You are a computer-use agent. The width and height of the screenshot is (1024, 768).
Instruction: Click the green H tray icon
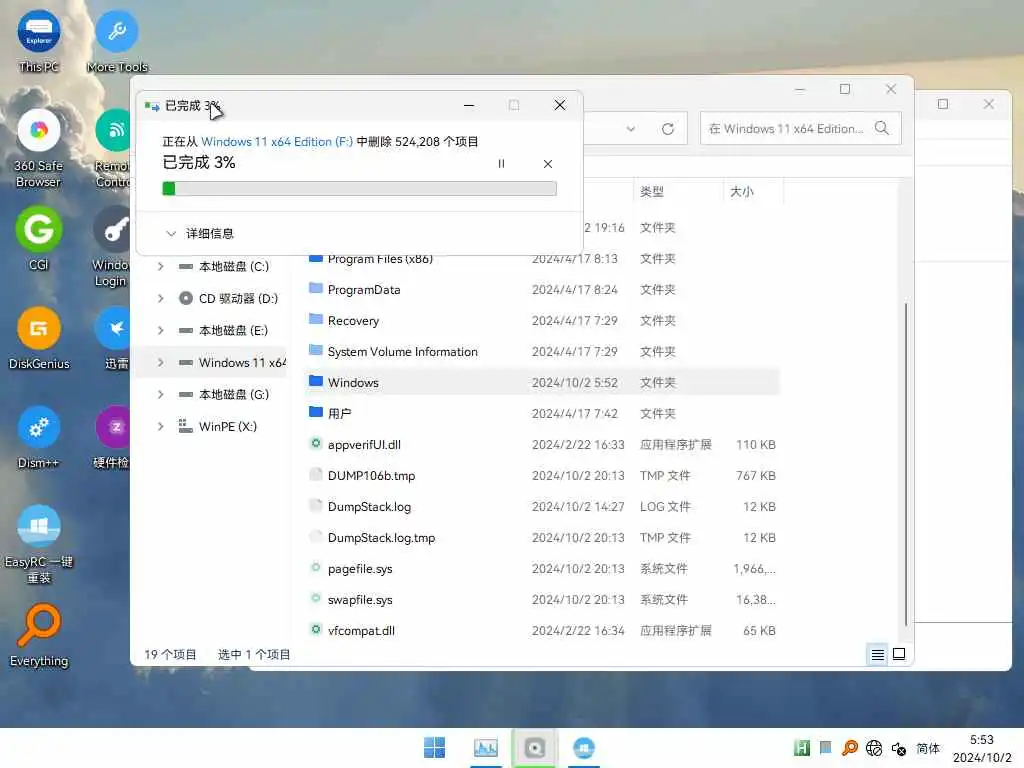tap(802, 748)
